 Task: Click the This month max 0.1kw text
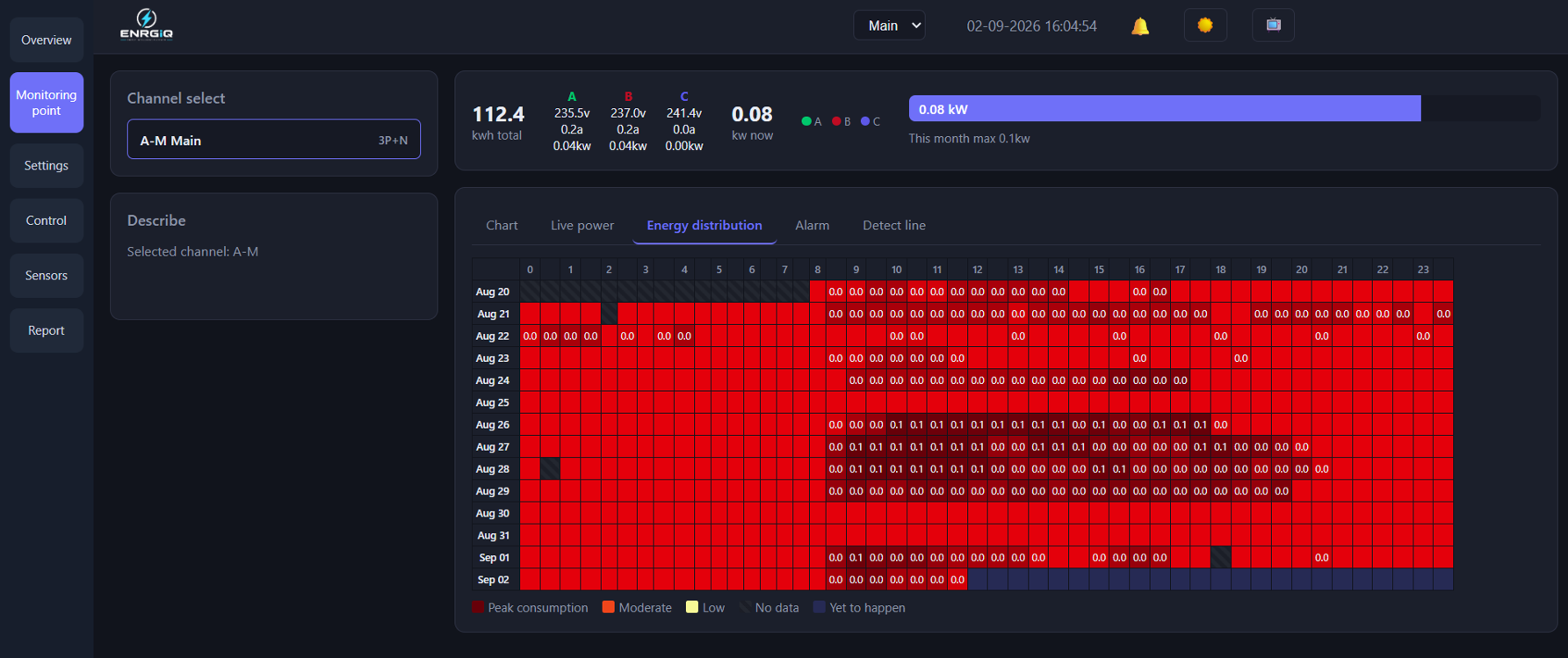(969, 139)
